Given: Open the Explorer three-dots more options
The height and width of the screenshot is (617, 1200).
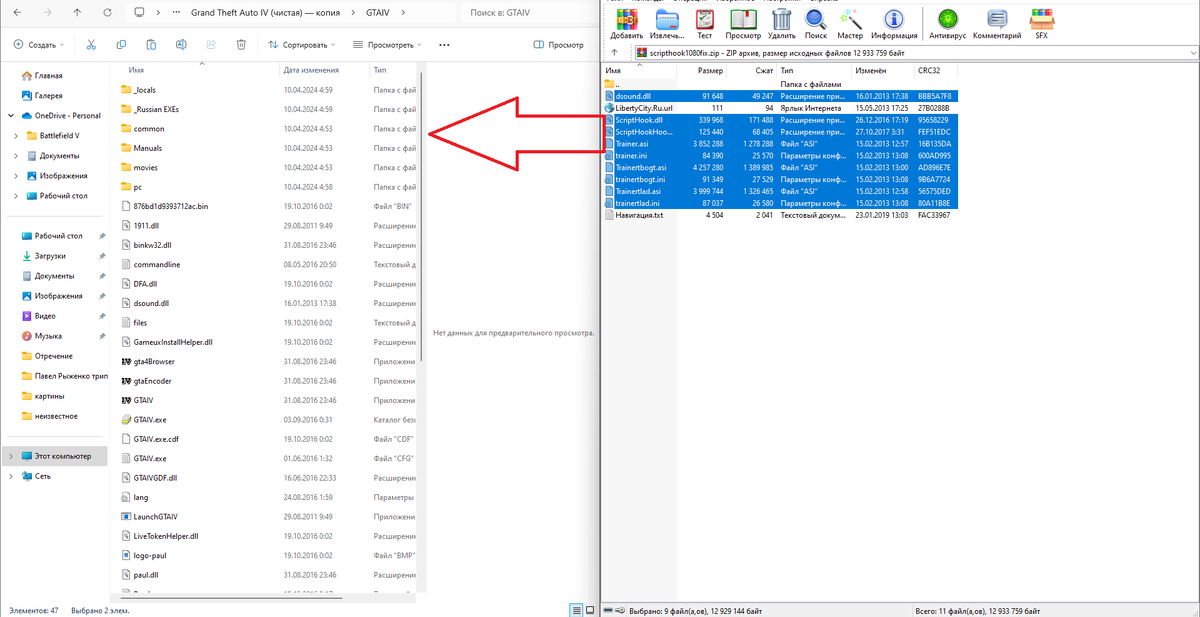Looking at the screenshot, I should (444, 45).
